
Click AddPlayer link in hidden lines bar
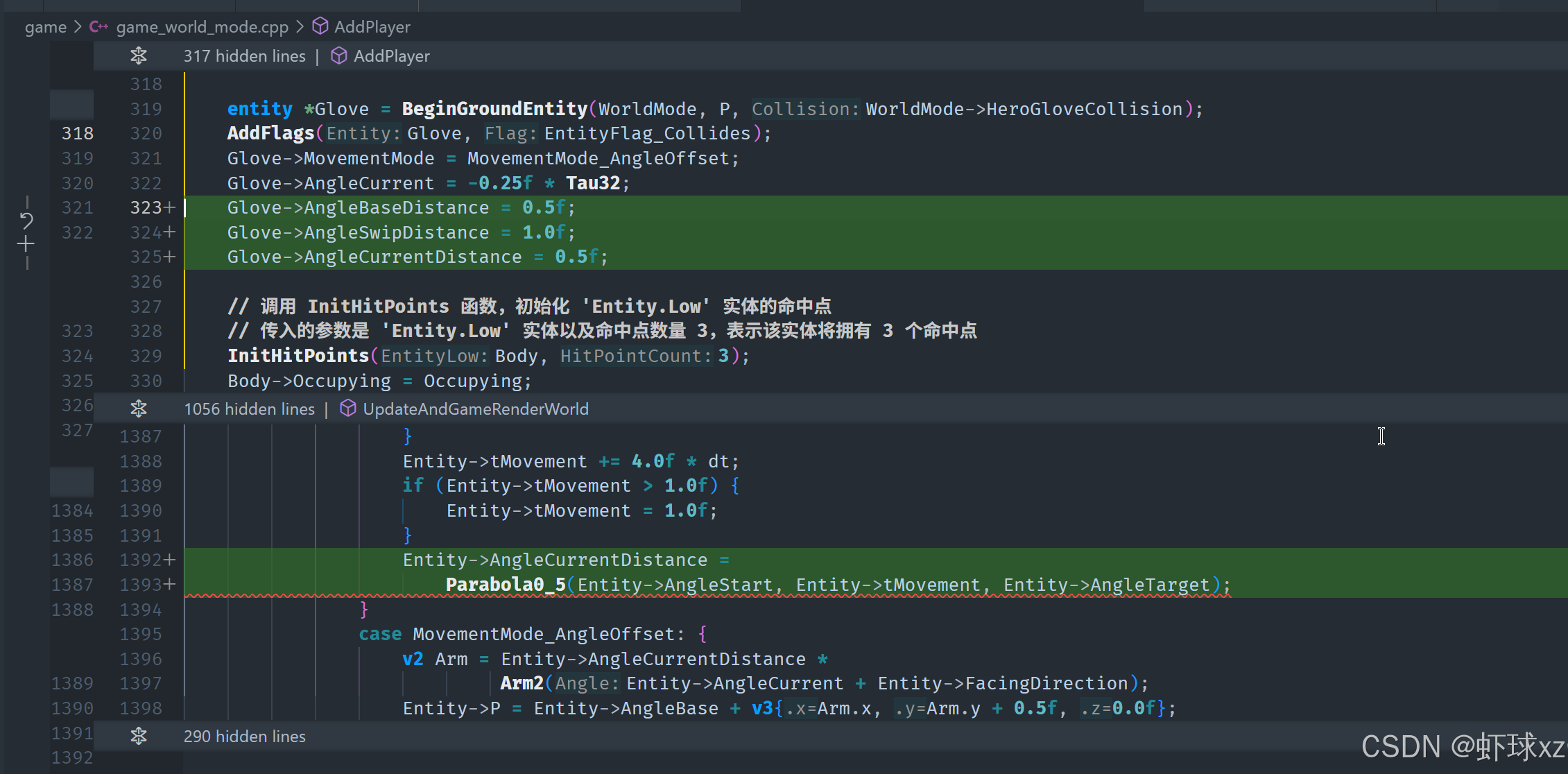[x=392, y=56]
